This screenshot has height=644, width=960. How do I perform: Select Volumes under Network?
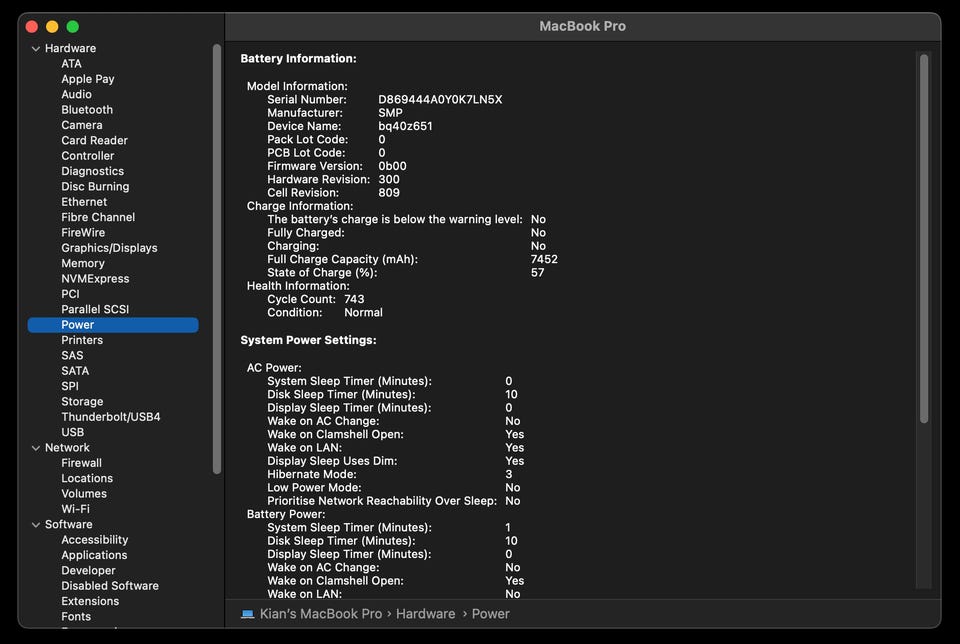coord(84,493)
